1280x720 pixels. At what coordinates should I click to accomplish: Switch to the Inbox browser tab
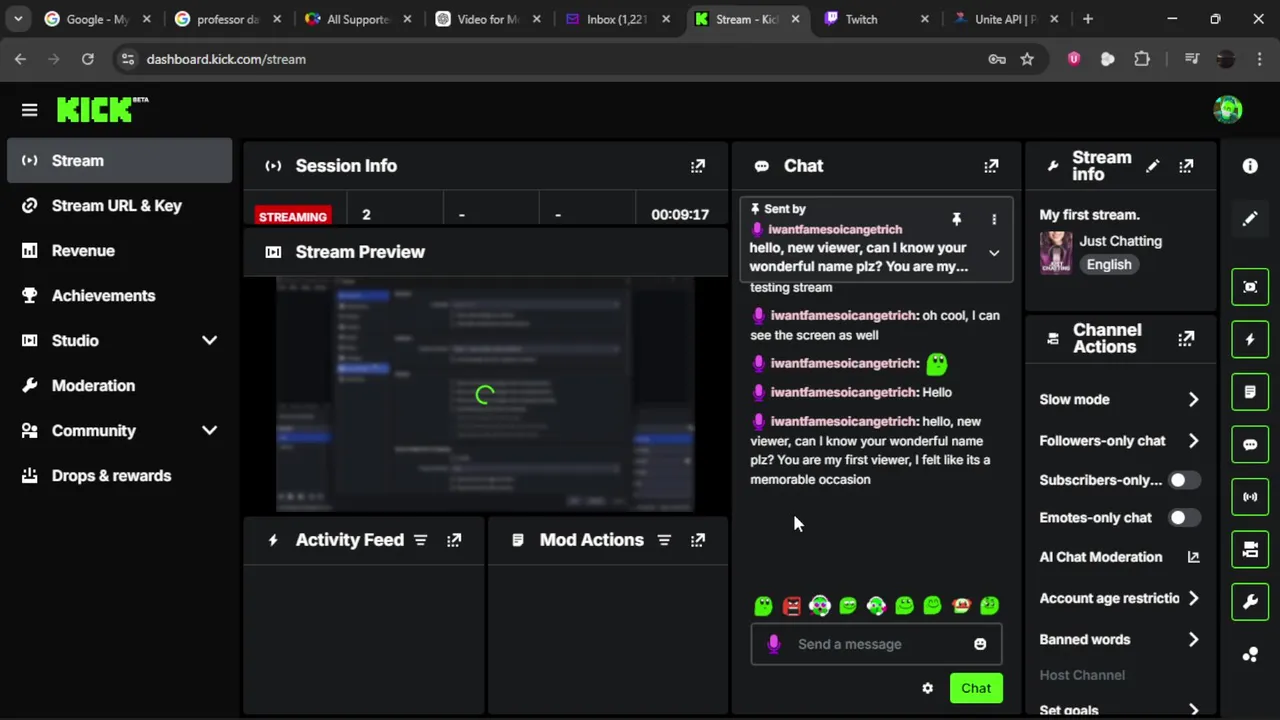pyautogui.click(x=617, y=19)
